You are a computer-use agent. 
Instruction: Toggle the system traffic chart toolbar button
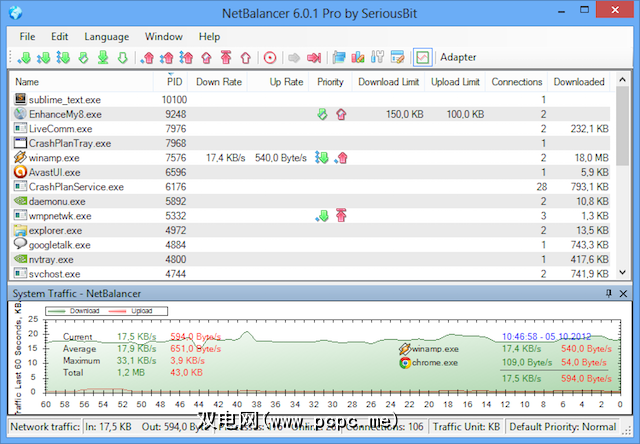tap(422, 58)
